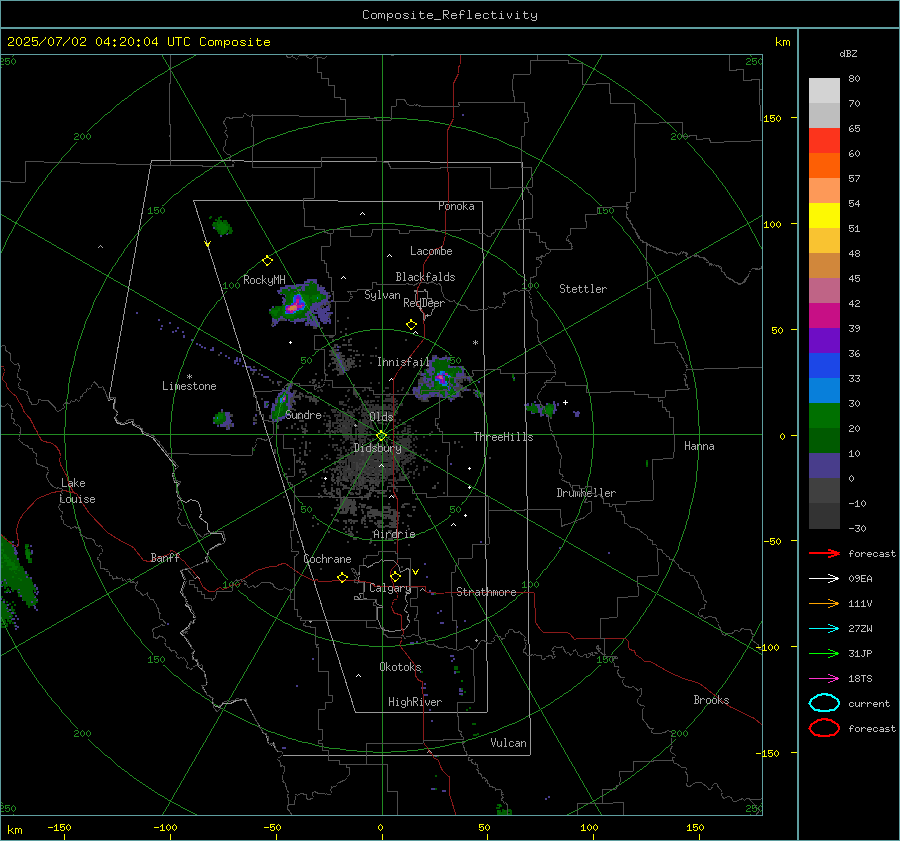Screen dimensions: 900x841
Task: Click the Stettler label
Action: (583, 289)
